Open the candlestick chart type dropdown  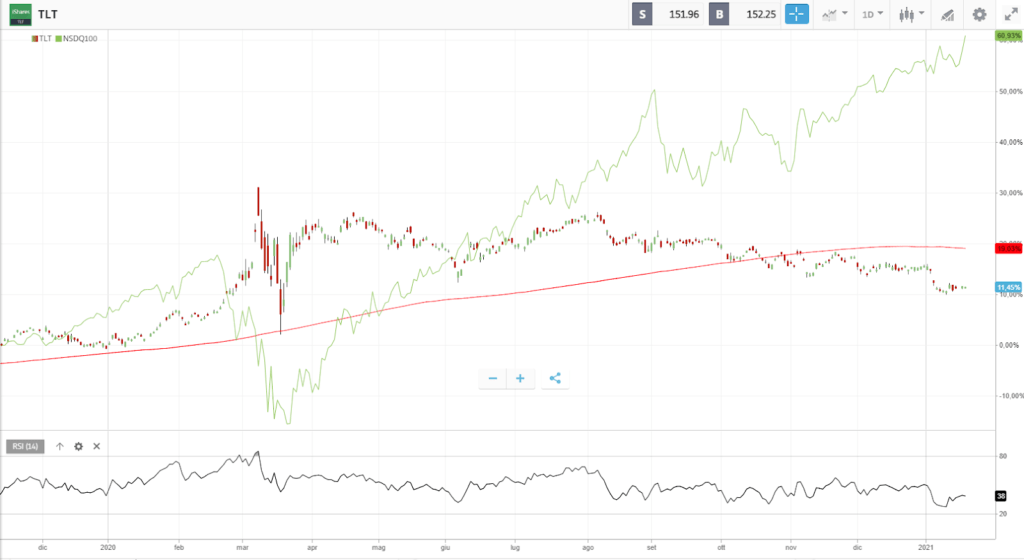click(x=911, y=14)
